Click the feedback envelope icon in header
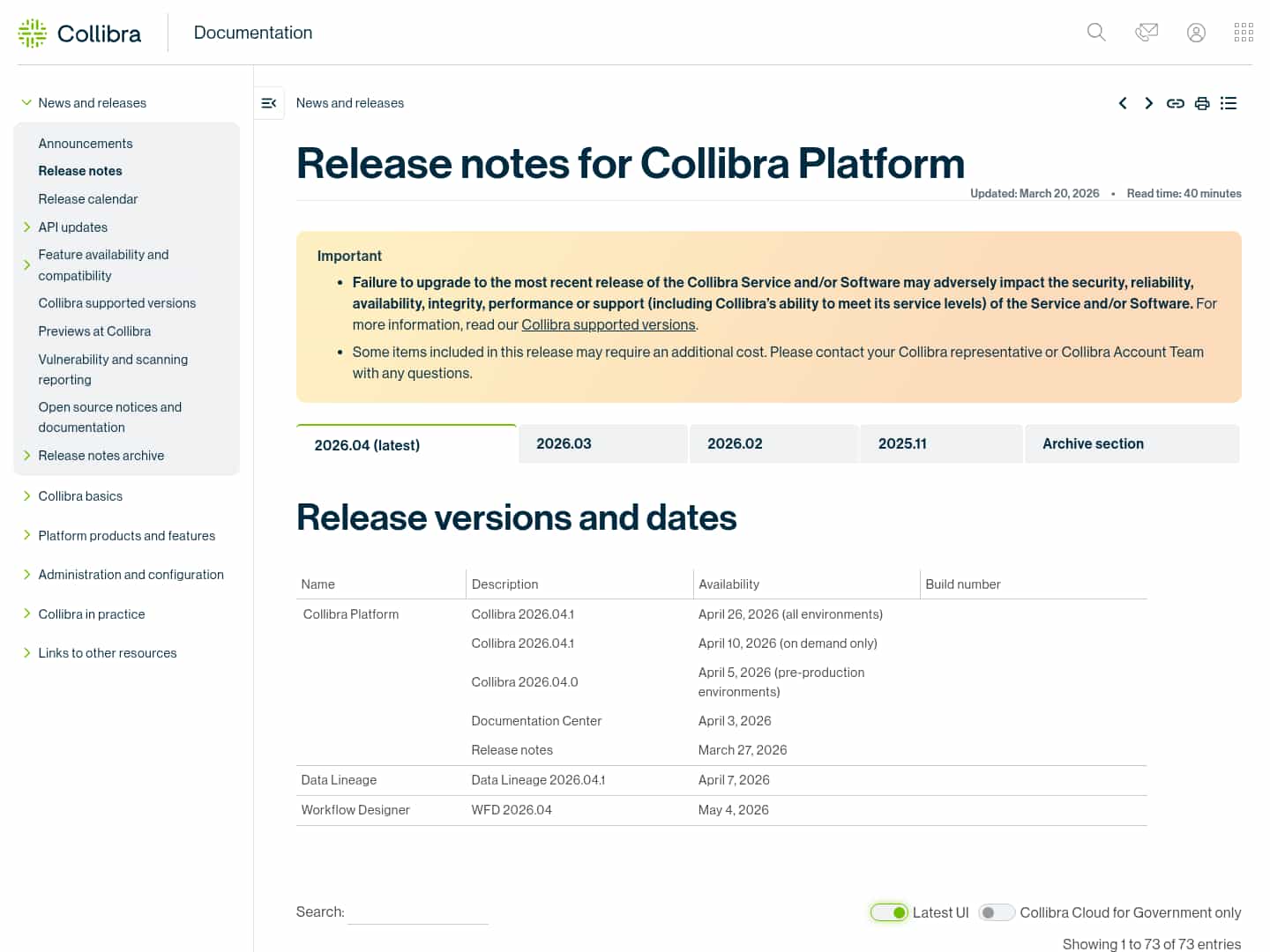 (x=1147, y=33)
